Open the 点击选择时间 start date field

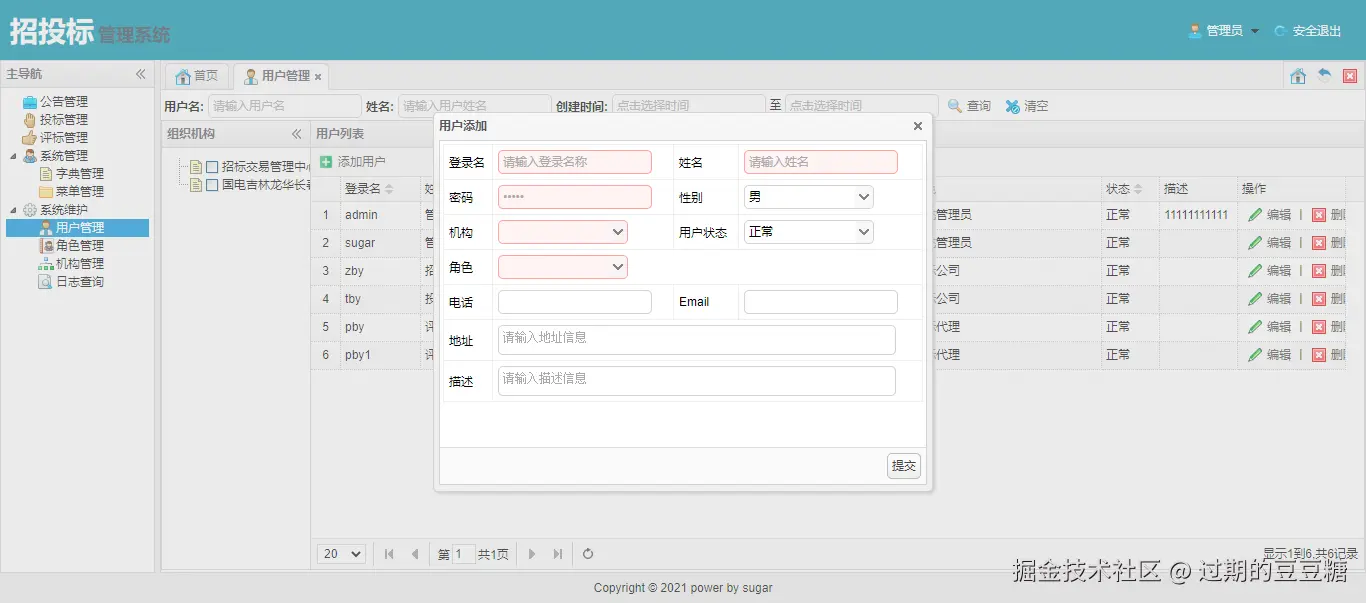click(688, 106)
